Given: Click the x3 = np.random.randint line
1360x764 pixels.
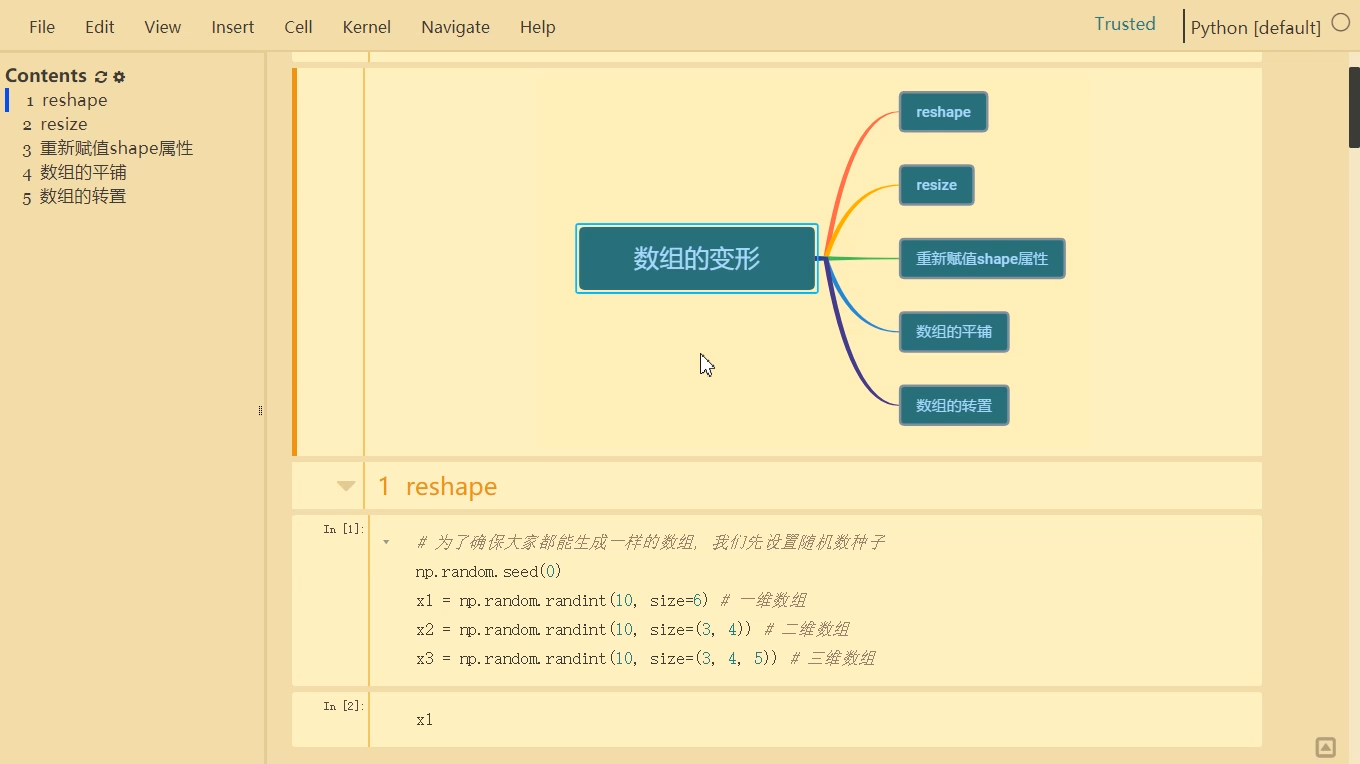Looking at the screenshot, I should point(646,659).
